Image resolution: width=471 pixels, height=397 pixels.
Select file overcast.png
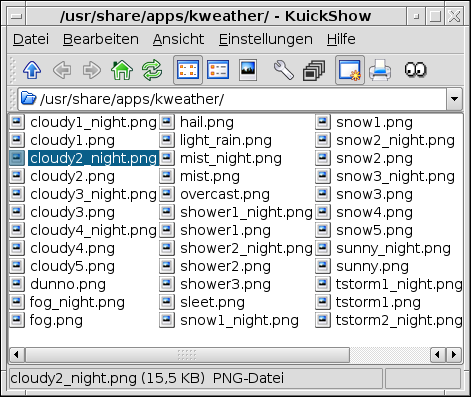click(225, 194)
